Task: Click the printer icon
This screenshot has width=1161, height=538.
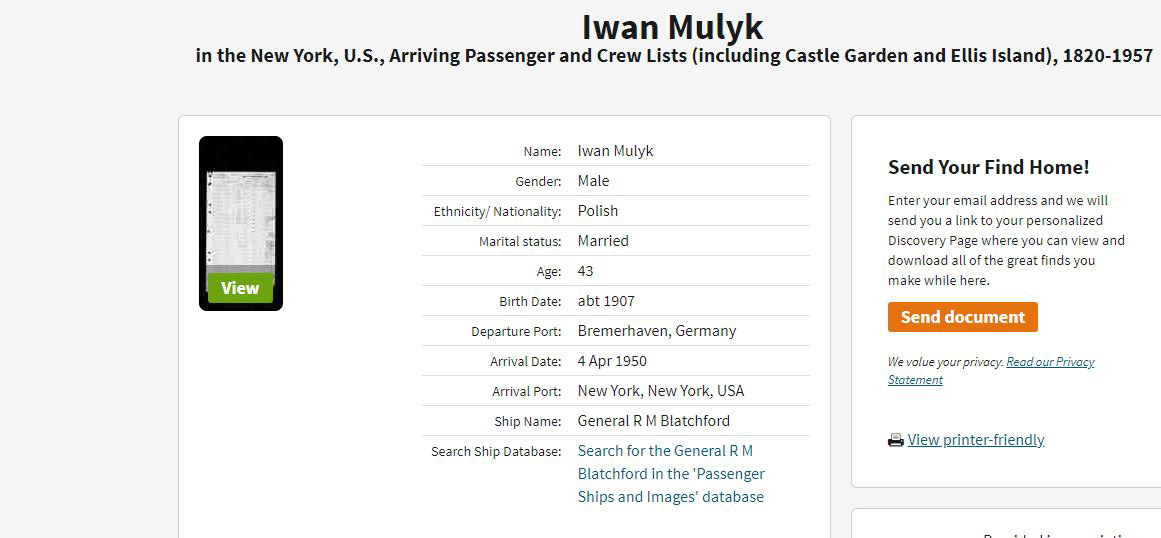Action: 896,440
